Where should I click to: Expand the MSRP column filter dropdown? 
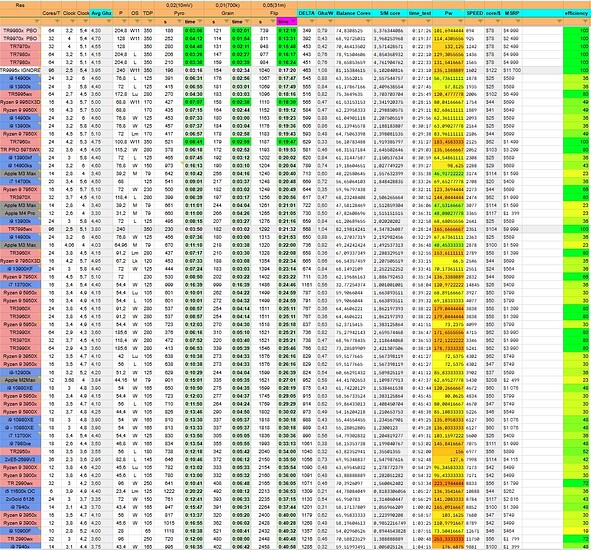point(519,21)
